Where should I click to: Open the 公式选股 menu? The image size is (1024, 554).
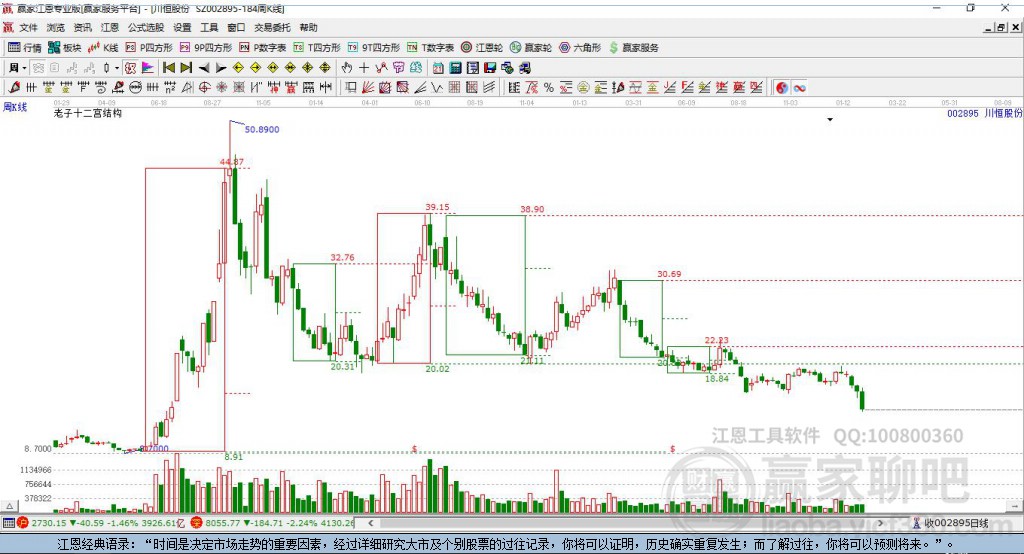[x=146, y=27]
